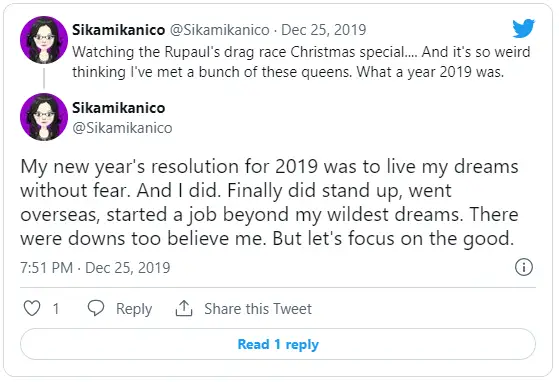Click the Dec 25, 2019 date in header
The height and width of the screenshot is (382, 559).
(x=323, y=30)
